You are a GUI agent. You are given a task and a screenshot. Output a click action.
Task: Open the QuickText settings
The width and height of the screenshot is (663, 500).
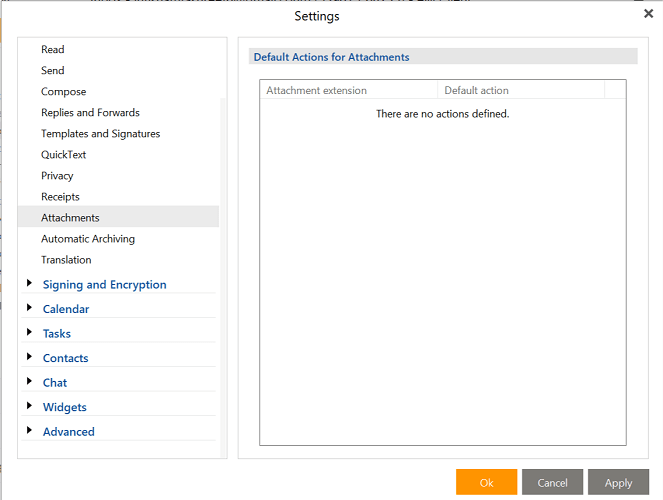coord(64,154)
